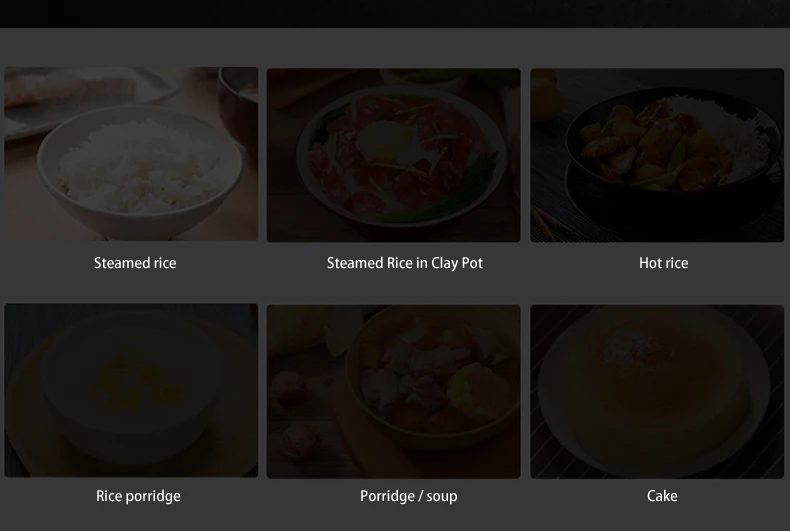Select the "Hot rice" caption
The height and width of the screenshot is (531, 790).
click(x=664, y=263)
